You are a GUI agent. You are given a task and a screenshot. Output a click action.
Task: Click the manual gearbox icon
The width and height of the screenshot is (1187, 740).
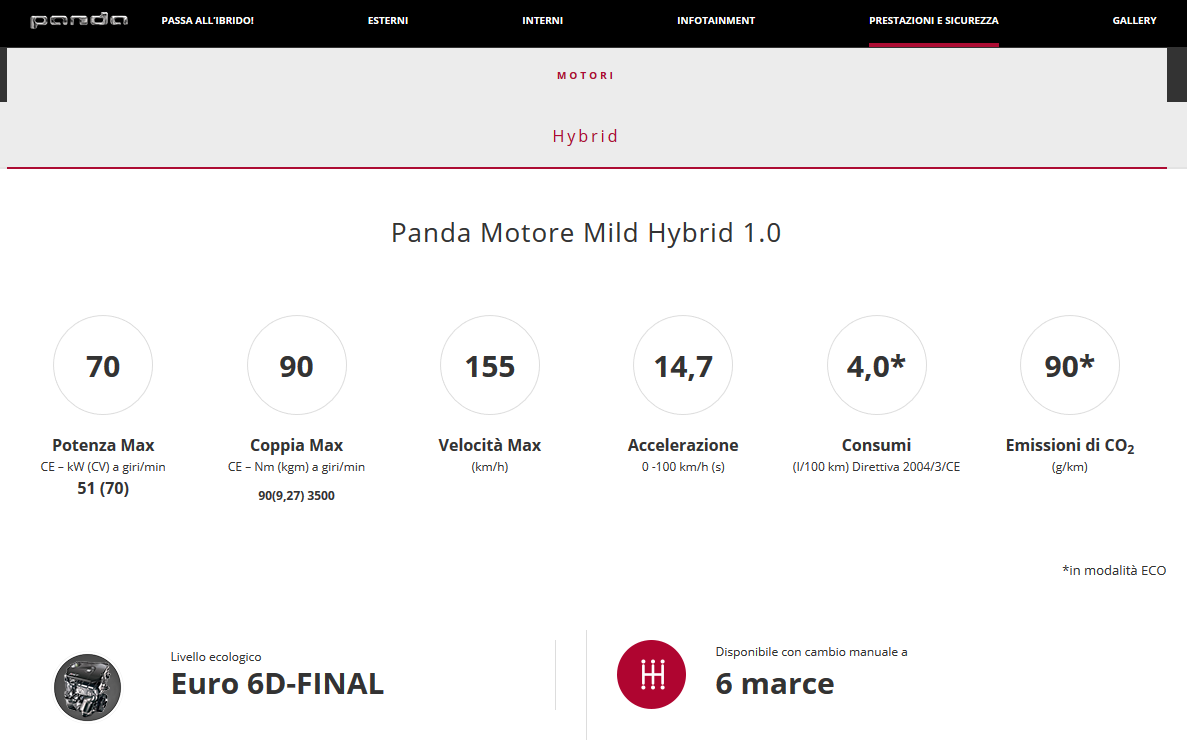(651, 674)
